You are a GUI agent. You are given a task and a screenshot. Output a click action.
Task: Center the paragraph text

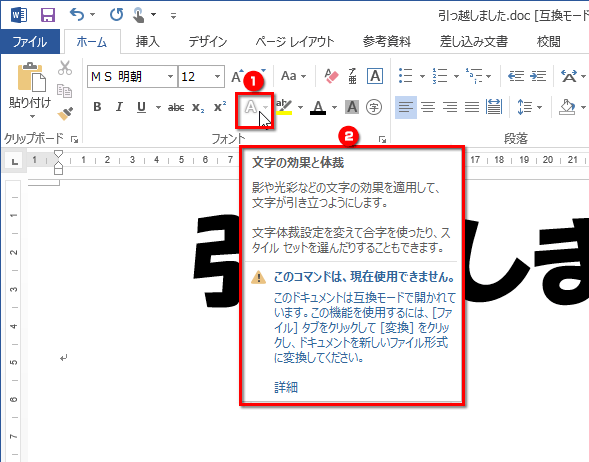tap(428, 107)
